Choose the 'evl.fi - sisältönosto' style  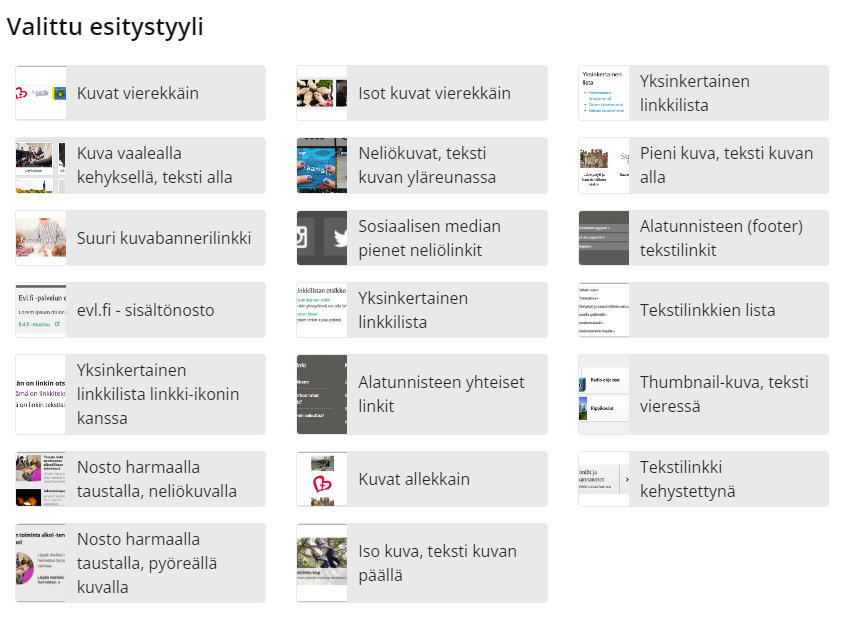coord(140,310)
